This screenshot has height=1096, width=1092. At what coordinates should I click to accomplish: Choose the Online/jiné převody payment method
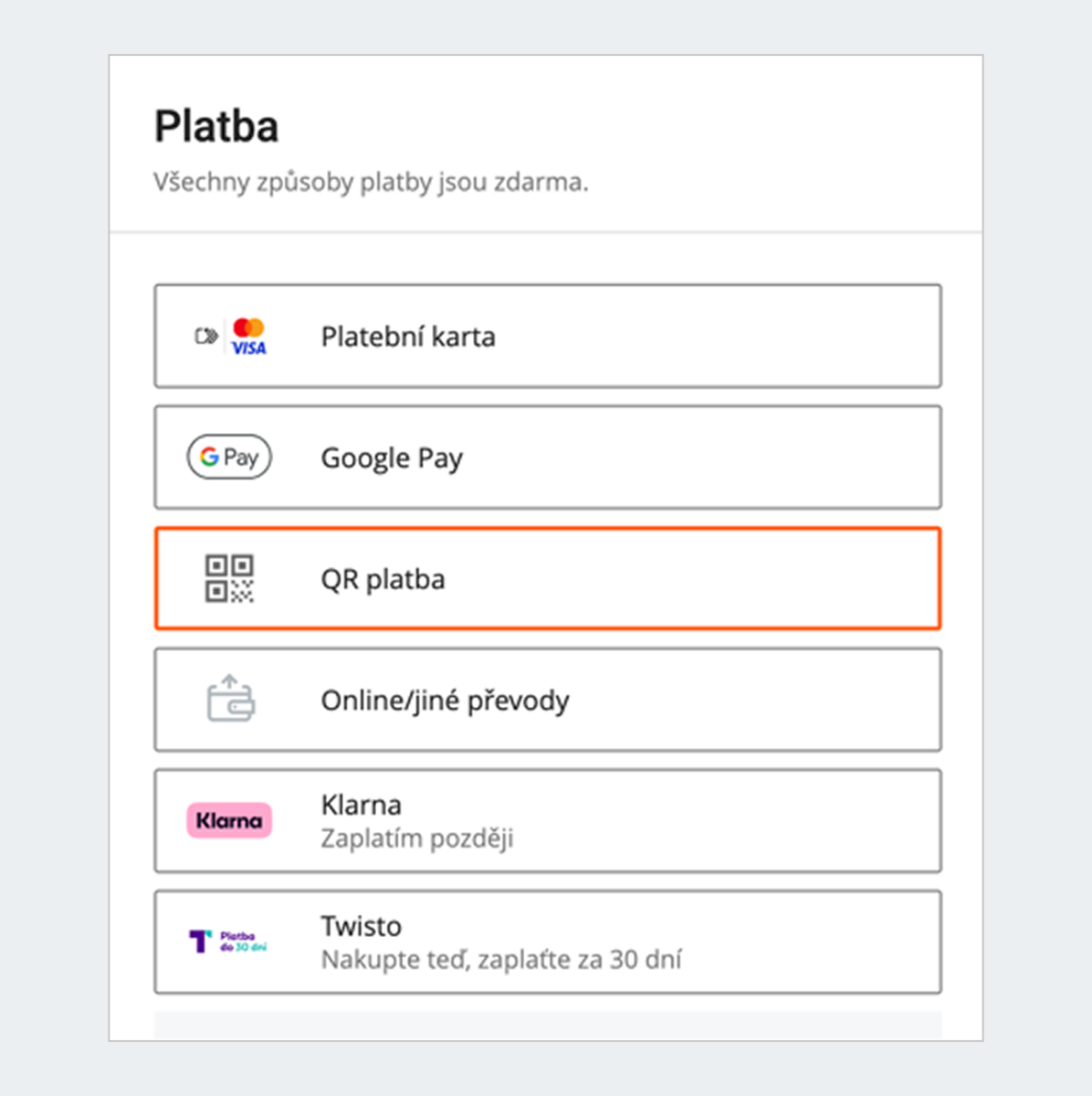coord(548,700)
